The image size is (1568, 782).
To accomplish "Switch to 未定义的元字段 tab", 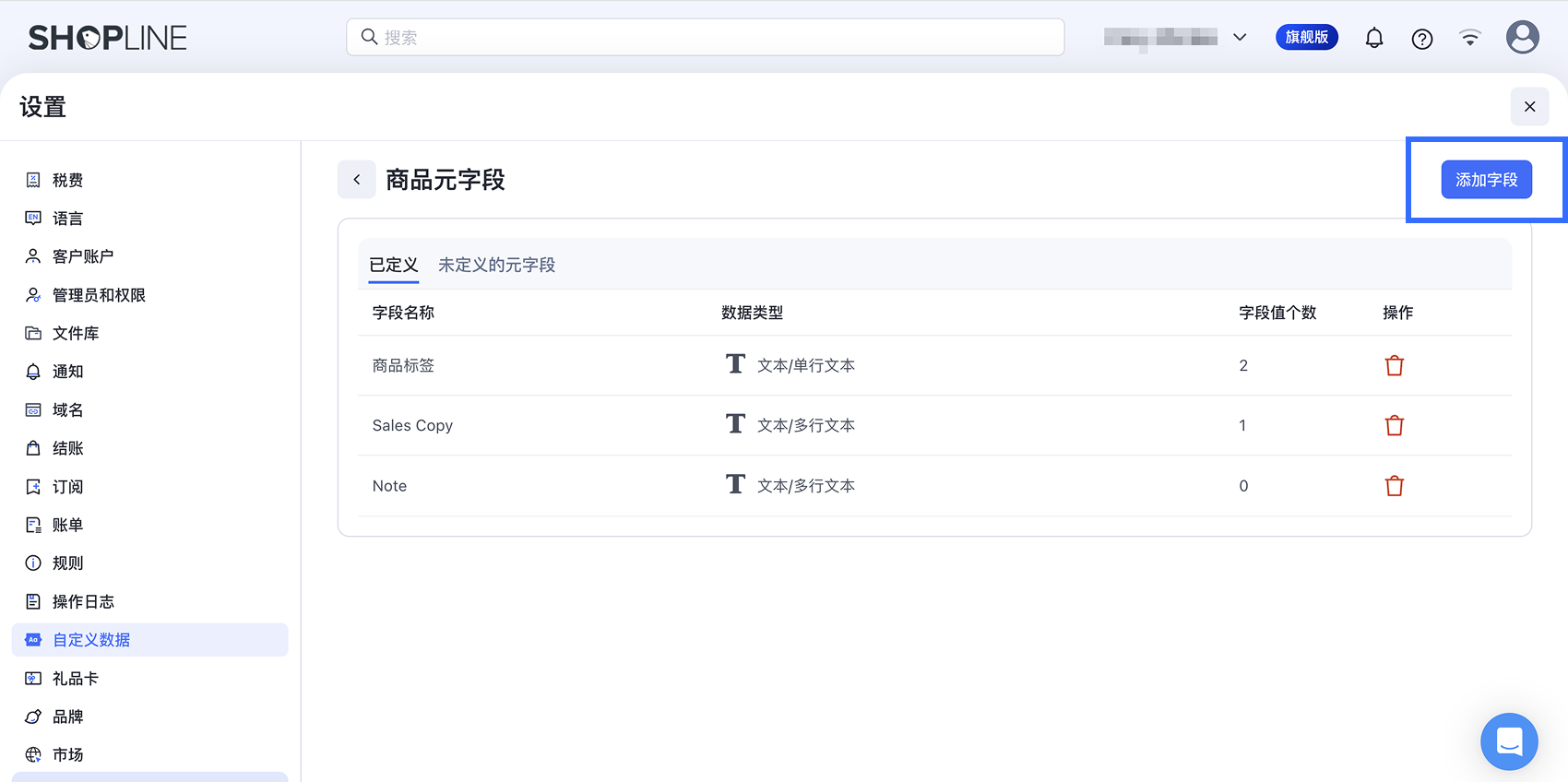I will [x=496, y=265].
